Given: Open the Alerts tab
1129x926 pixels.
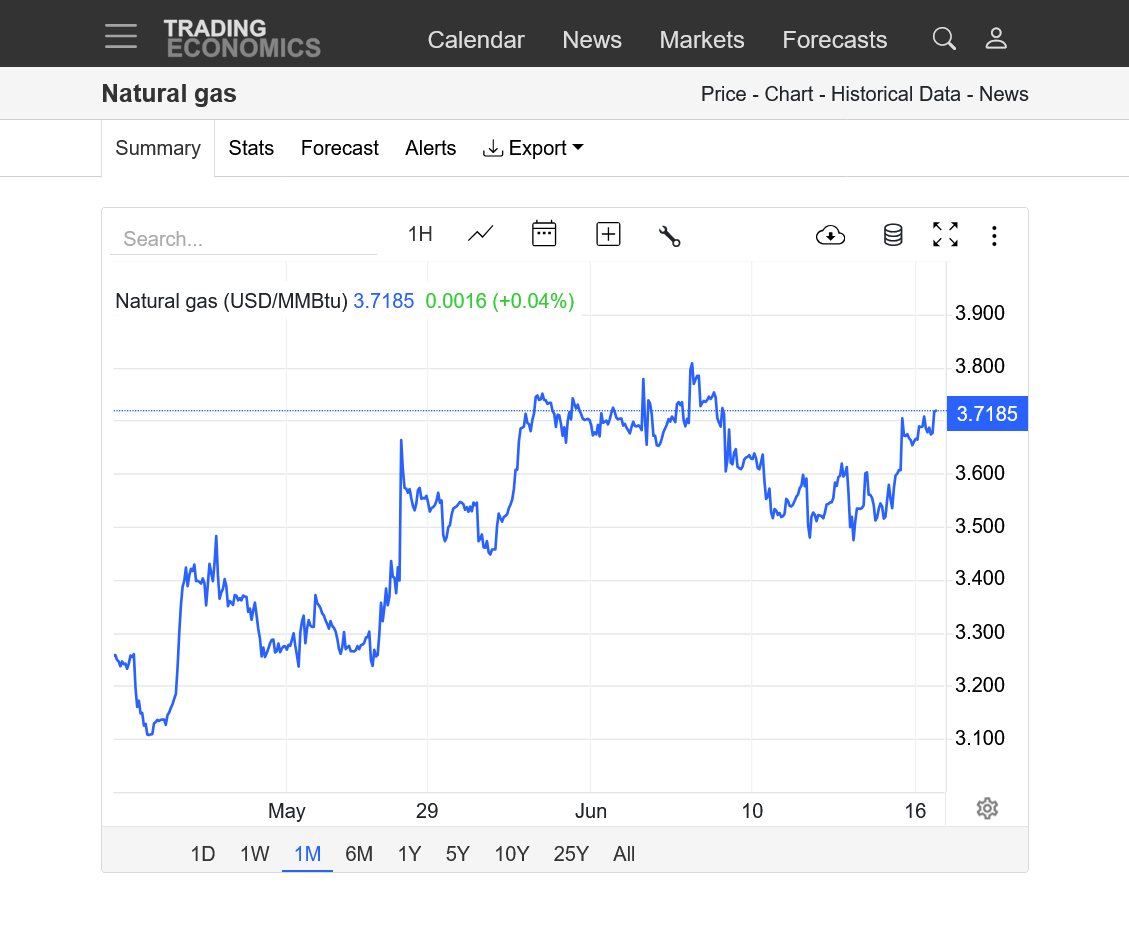Looking at the screenshot, I should click(x=431, y=148).
